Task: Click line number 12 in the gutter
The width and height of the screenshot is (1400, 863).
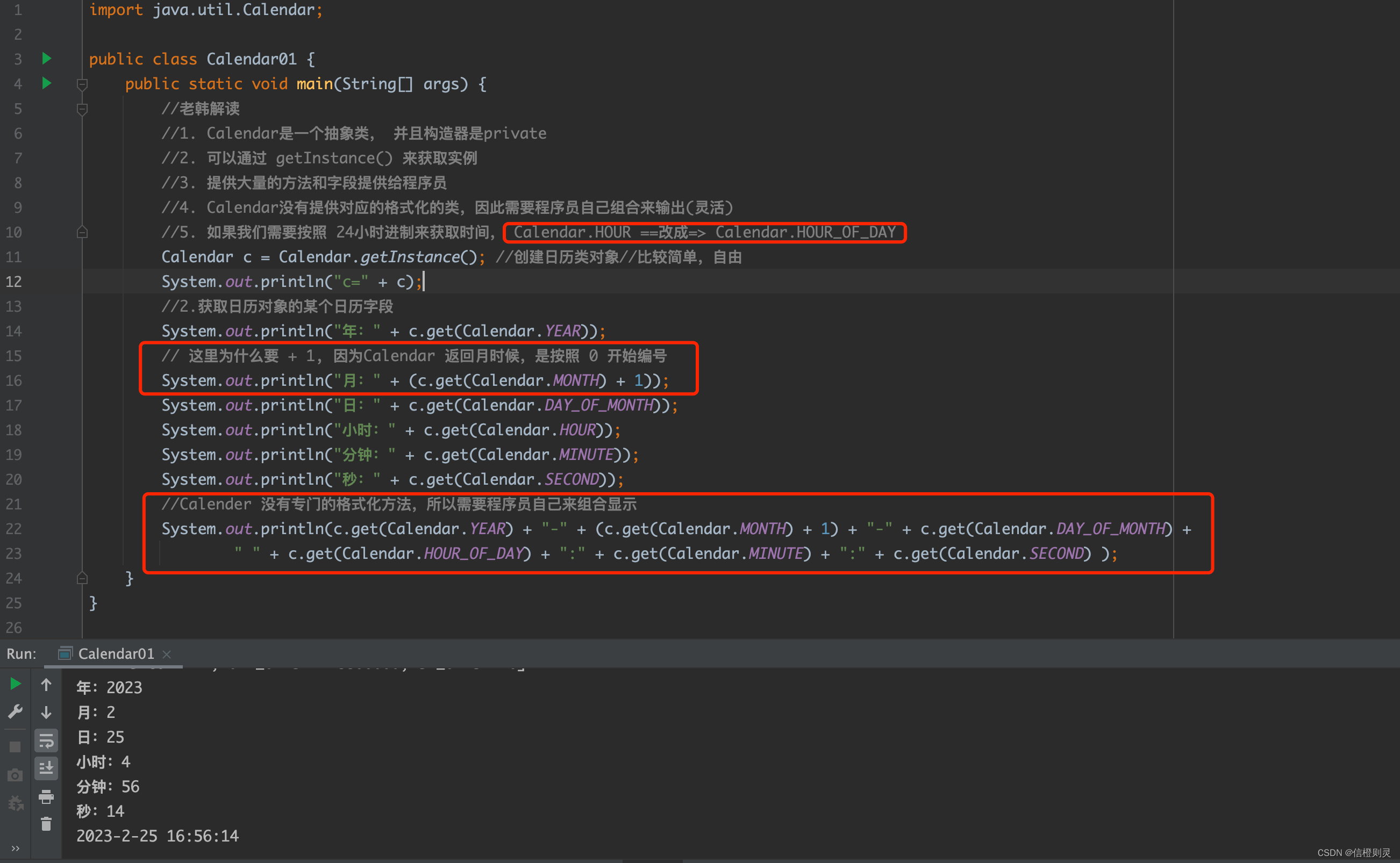Action: click(13, 282)
